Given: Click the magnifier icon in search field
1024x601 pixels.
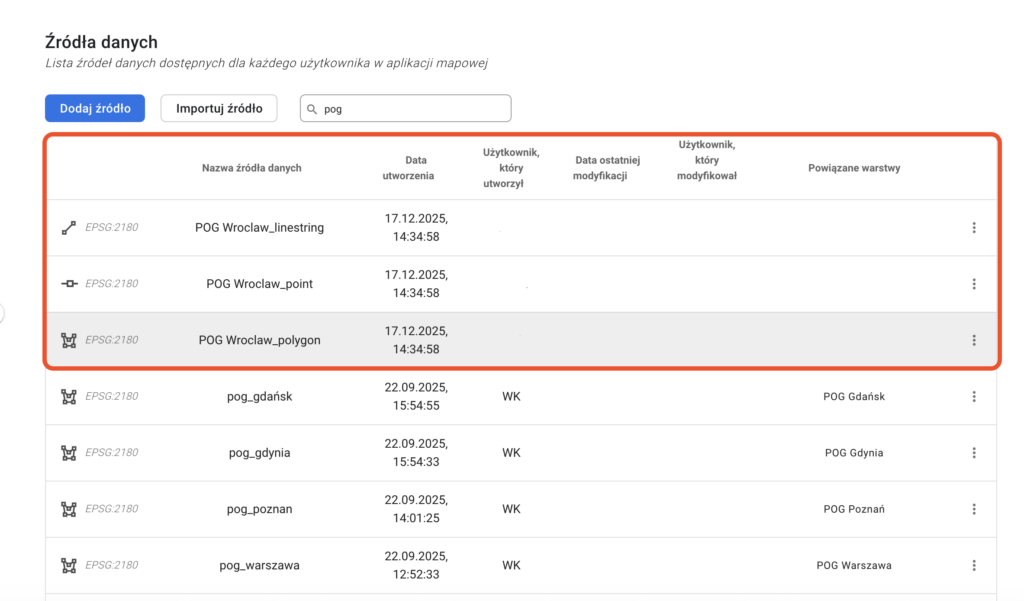Looking at the screenshot, I should click(313, 109).
